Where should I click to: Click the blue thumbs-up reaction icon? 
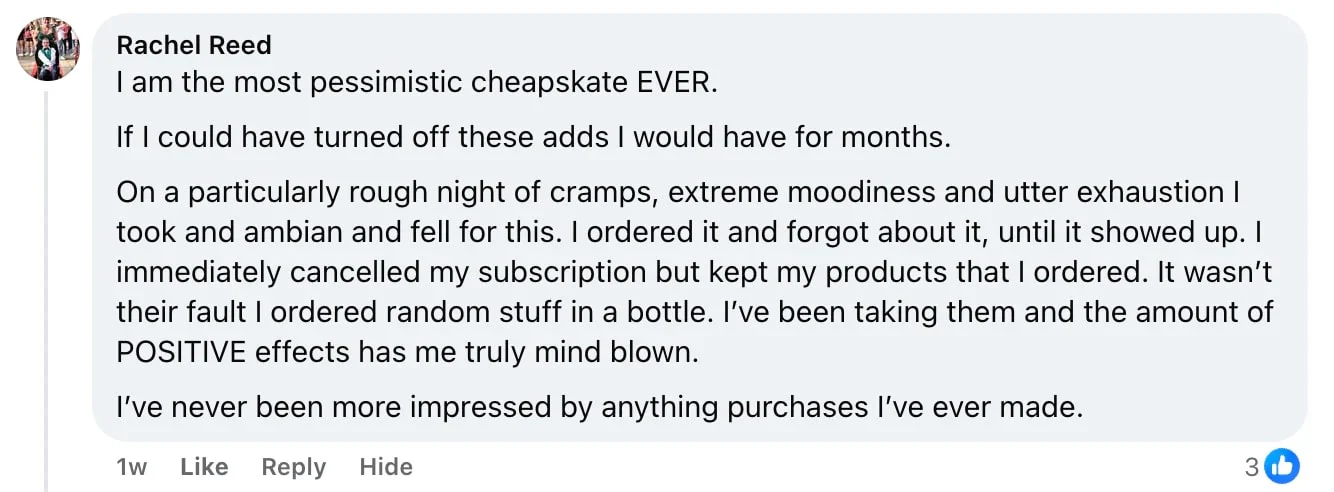click(1282, 466)
